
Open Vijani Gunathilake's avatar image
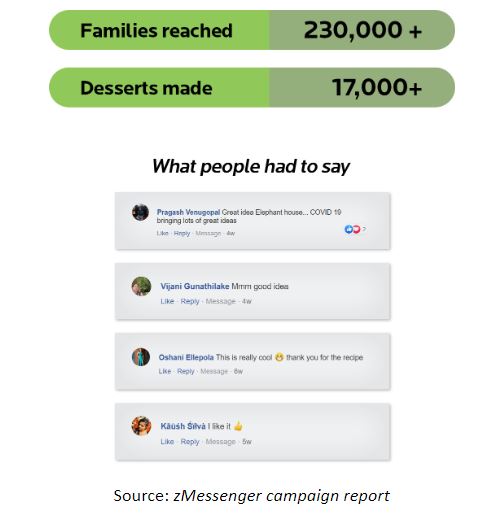pos(141,286)
